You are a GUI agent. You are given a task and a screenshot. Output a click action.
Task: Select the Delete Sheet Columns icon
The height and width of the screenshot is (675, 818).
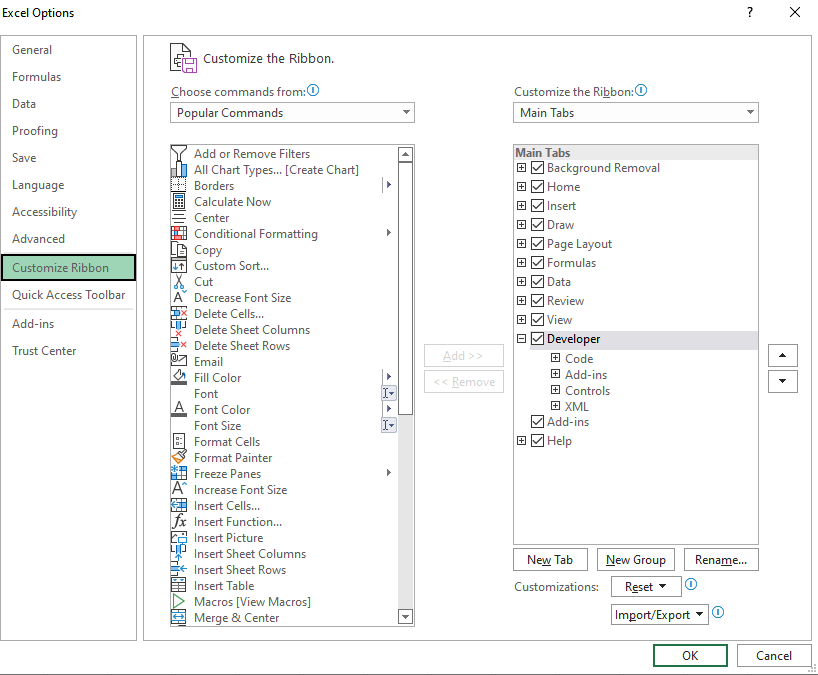(x=179, y=330)
